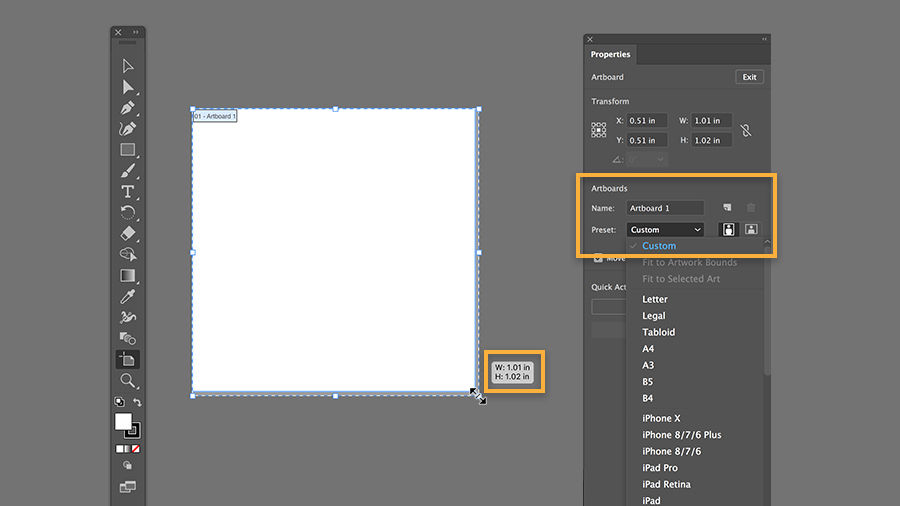Screen dimensions: 900x506
Task: Switch to the Properties tab
Action: [x=610, y=55]
